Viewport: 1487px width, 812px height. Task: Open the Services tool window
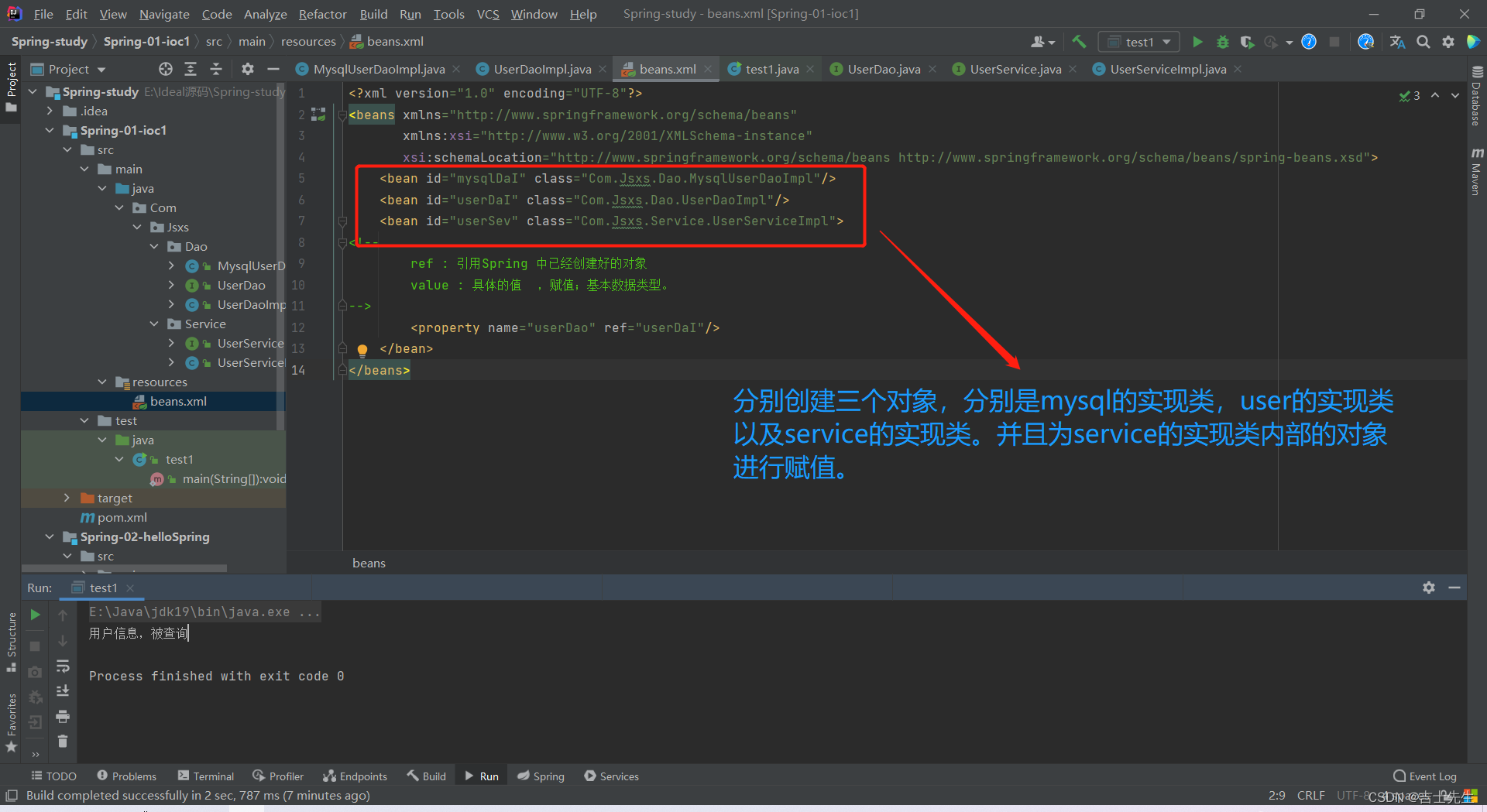[612, 776]
